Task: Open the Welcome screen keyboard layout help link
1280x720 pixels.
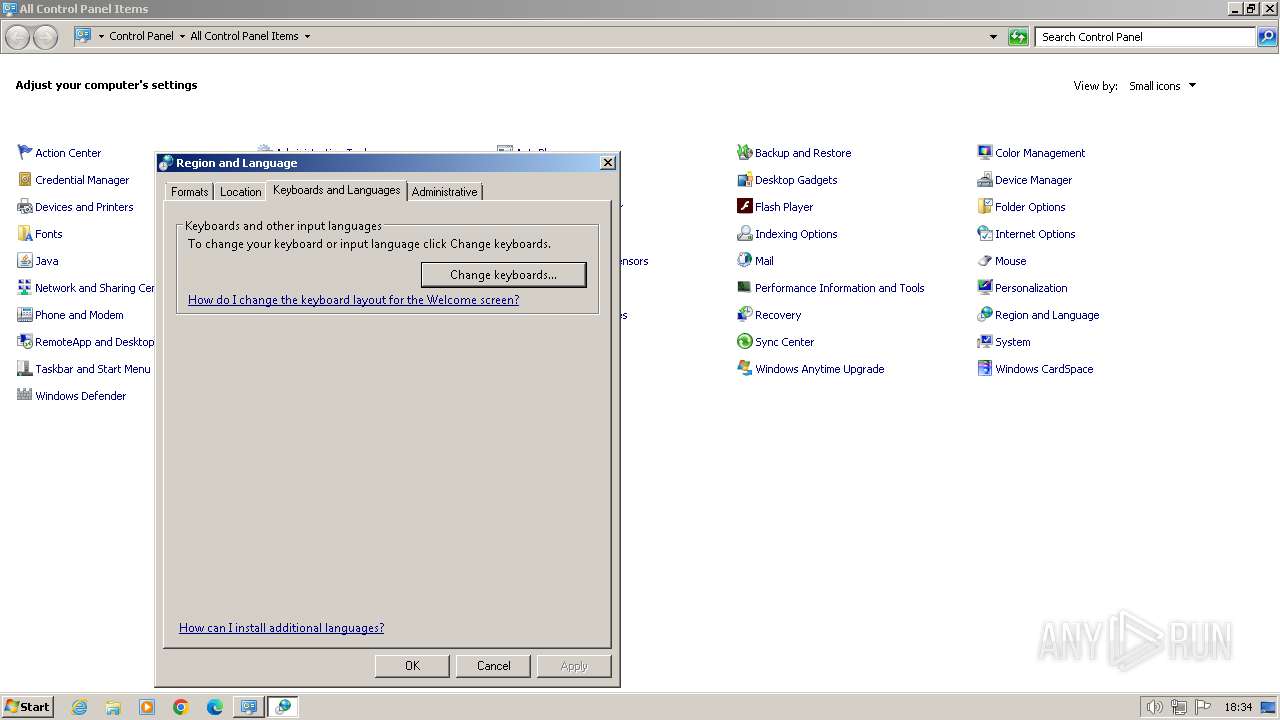Action: [353, 300]
